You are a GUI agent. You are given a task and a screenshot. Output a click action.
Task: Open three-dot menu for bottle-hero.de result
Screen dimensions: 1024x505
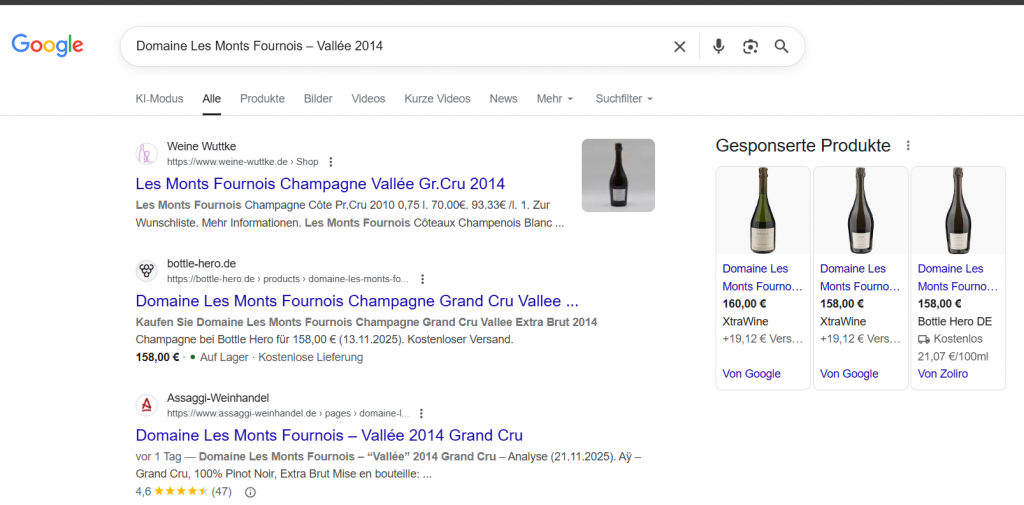(x=422, y=279)
